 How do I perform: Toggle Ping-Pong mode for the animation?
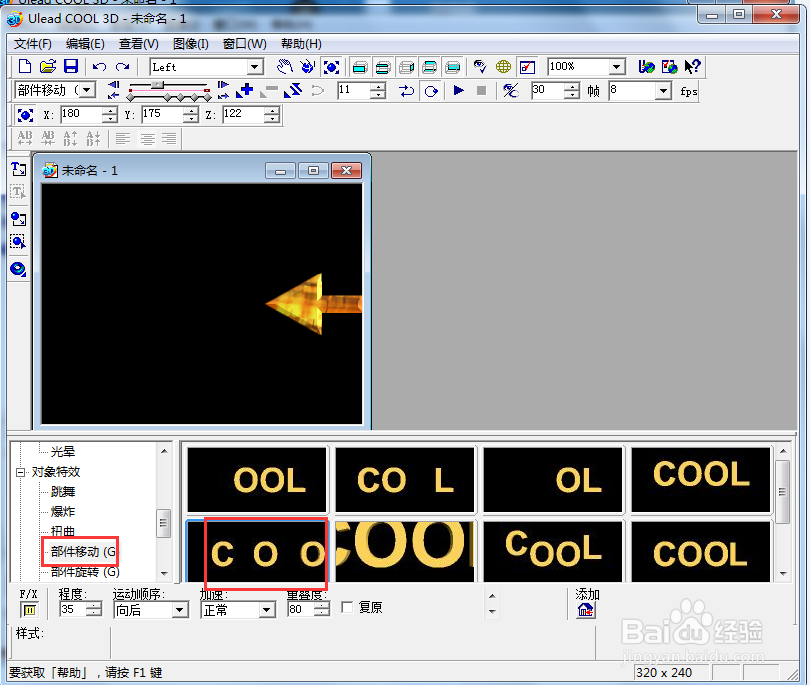pyautogui.click(x=407, y=91)
